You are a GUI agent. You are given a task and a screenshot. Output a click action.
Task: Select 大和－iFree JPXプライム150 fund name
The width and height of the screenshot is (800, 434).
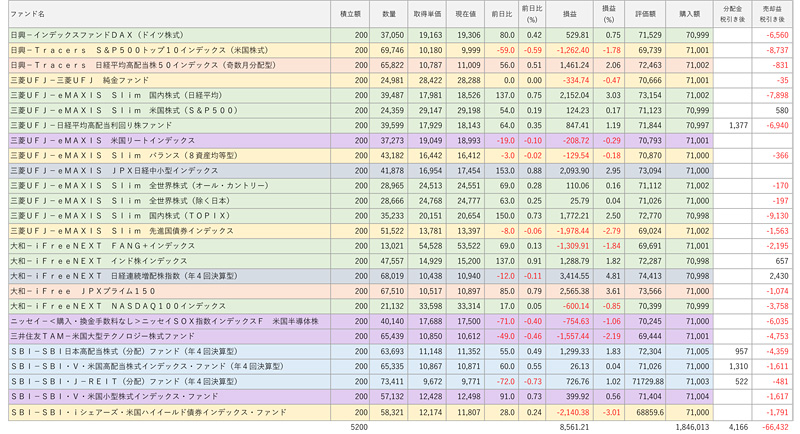tap(83, 291)
